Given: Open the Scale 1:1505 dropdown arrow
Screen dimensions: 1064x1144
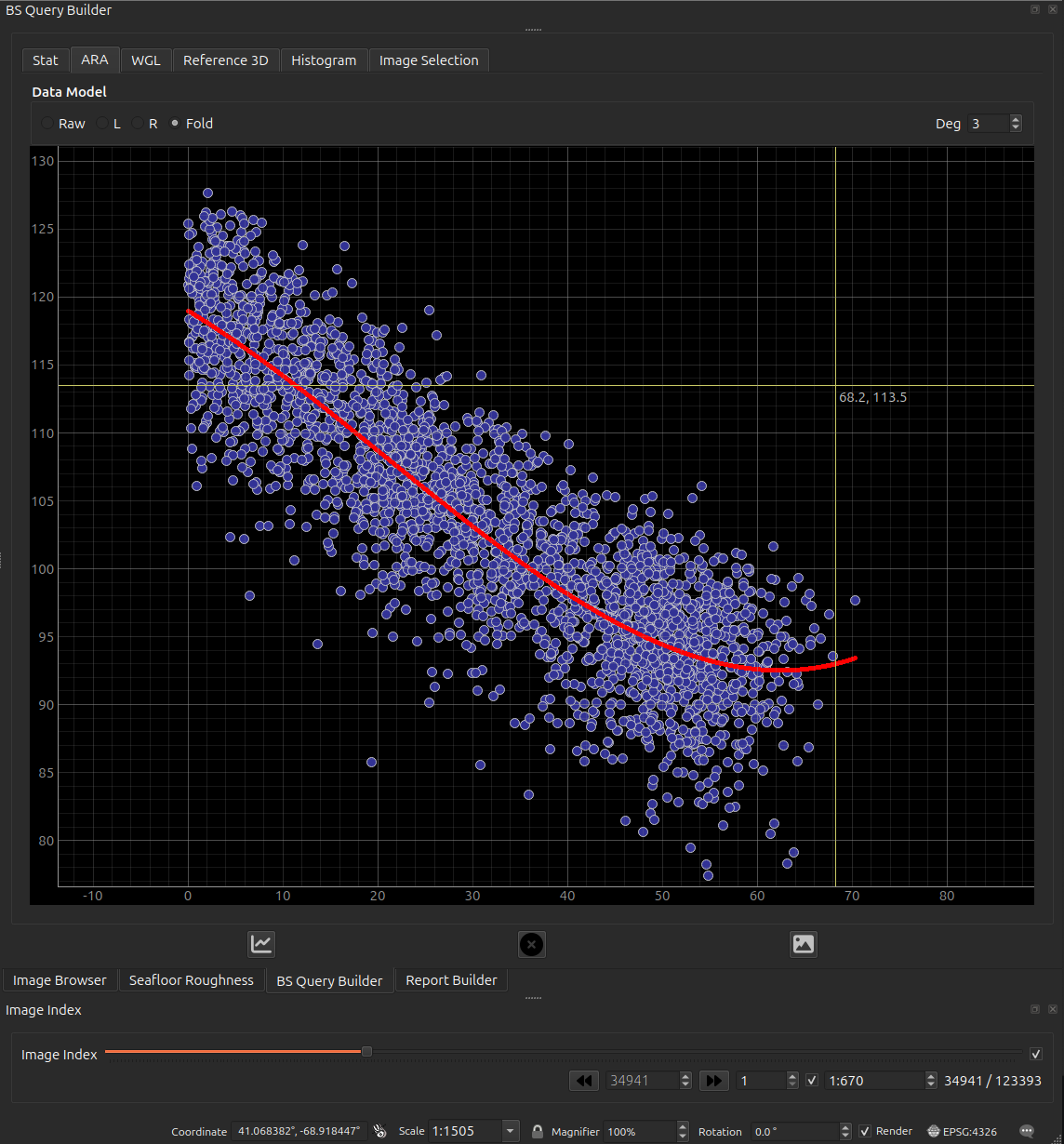Looking at the screenshot, I should (510, 1131).
